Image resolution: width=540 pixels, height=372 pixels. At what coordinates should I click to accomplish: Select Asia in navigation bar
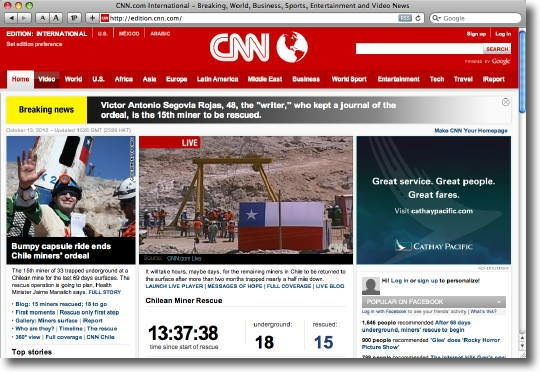[x=149, y=79]
